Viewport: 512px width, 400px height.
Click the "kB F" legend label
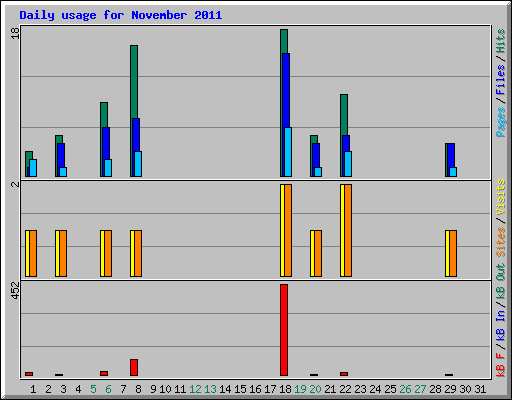coord(500,364)
